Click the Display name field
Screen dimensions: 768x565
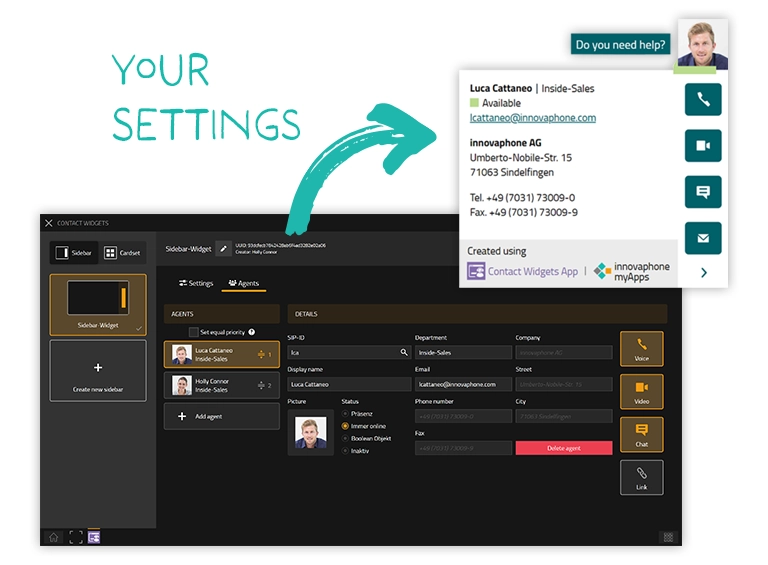point(349,384)
